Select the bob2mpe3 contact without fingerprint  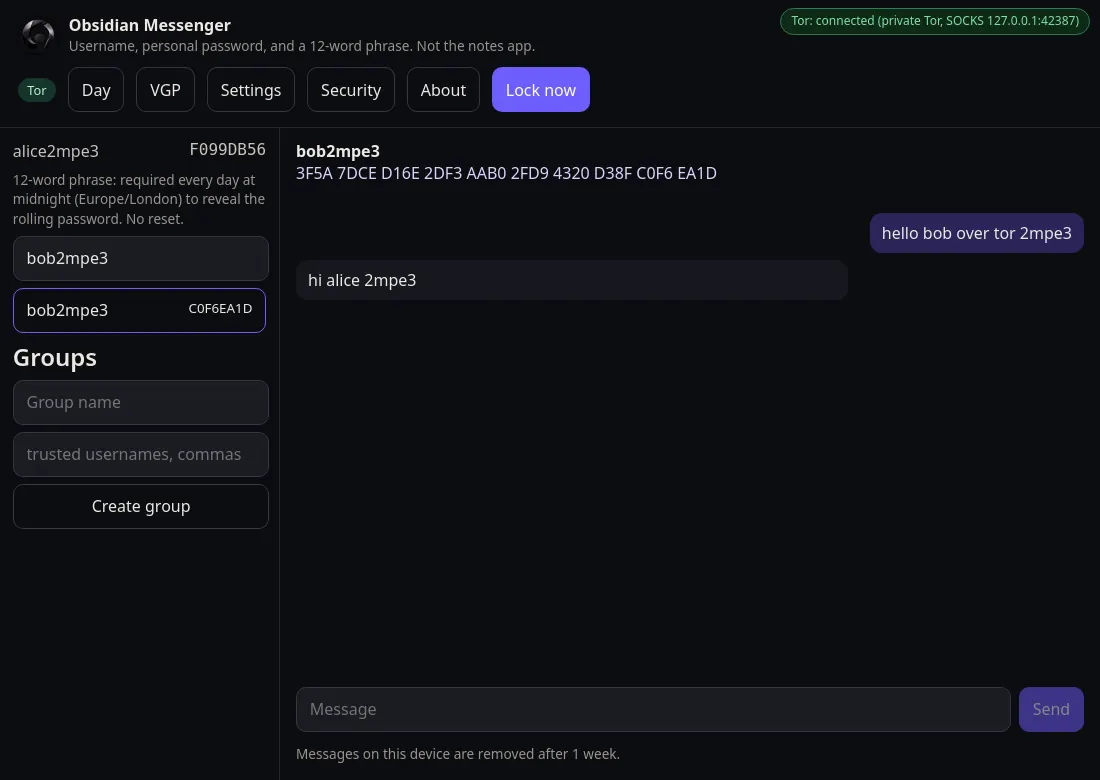141,258
